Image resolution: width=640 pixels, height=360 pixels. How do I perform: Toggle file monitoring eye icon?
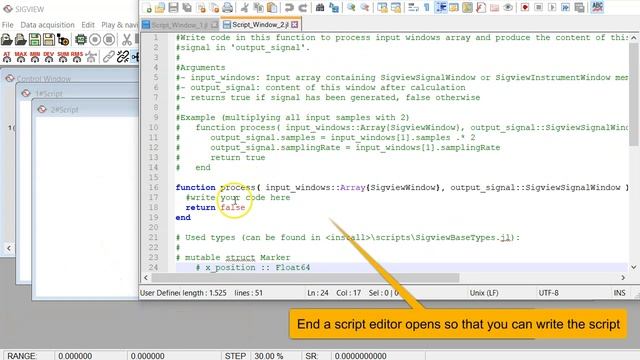[508, 7]
